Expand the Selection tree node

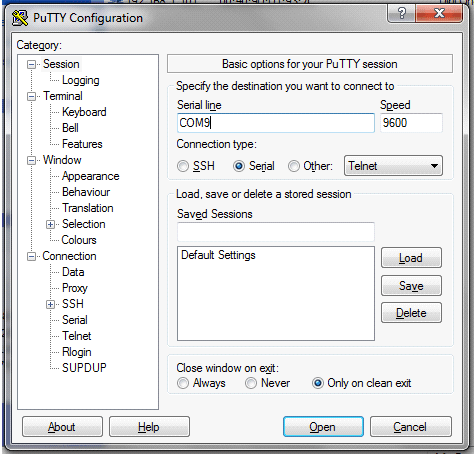[50, 224]
